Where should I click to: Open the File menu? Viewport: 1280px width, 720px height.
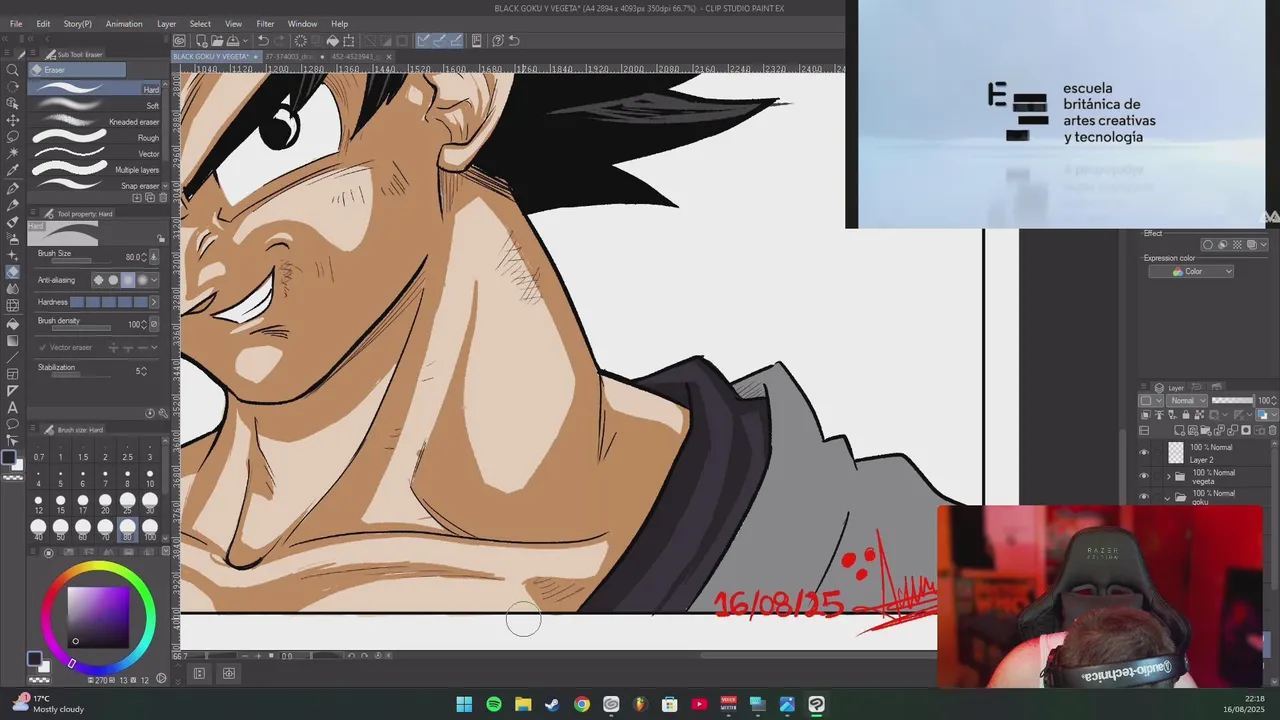tap(16, 24)
